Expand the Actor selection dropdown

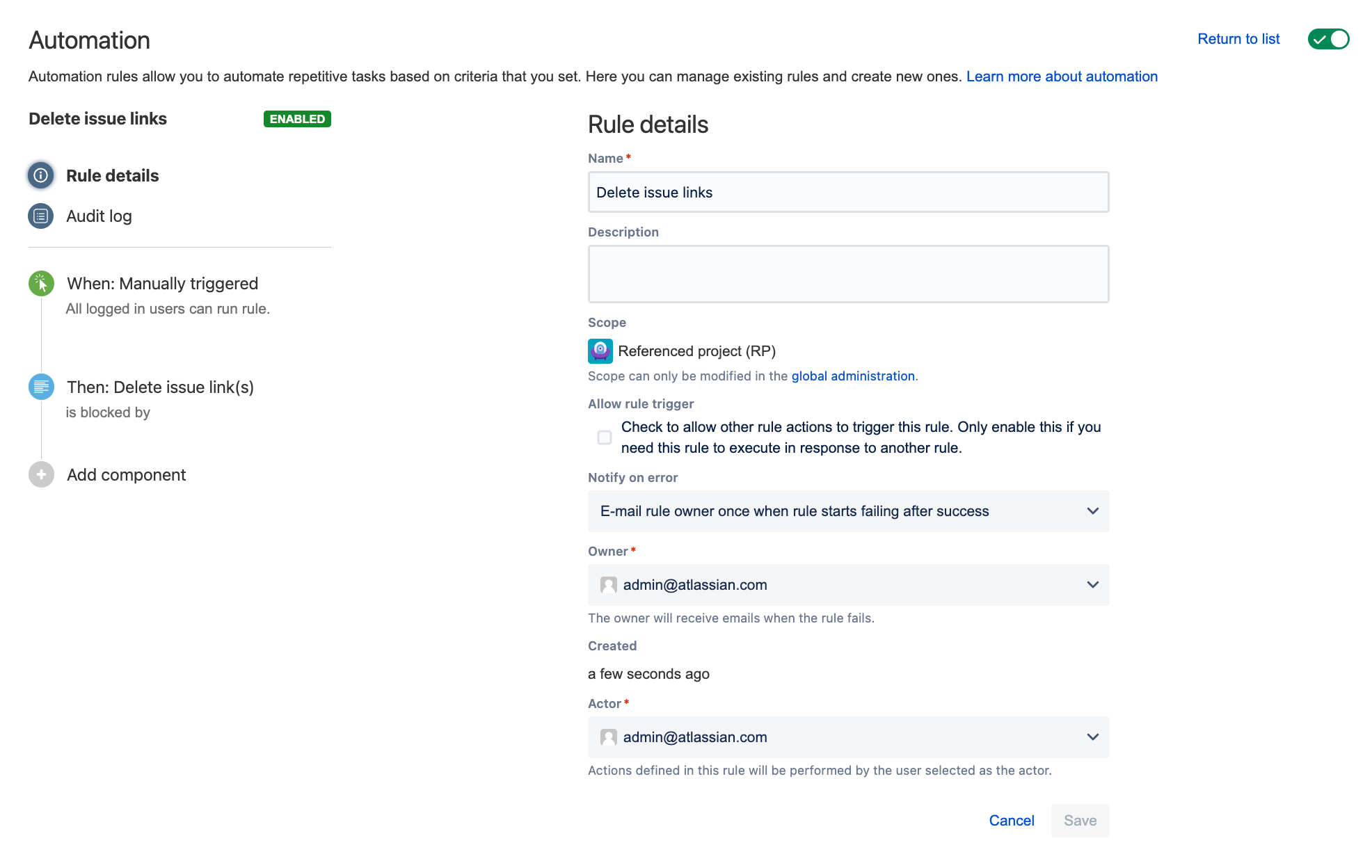point(1092,737)
